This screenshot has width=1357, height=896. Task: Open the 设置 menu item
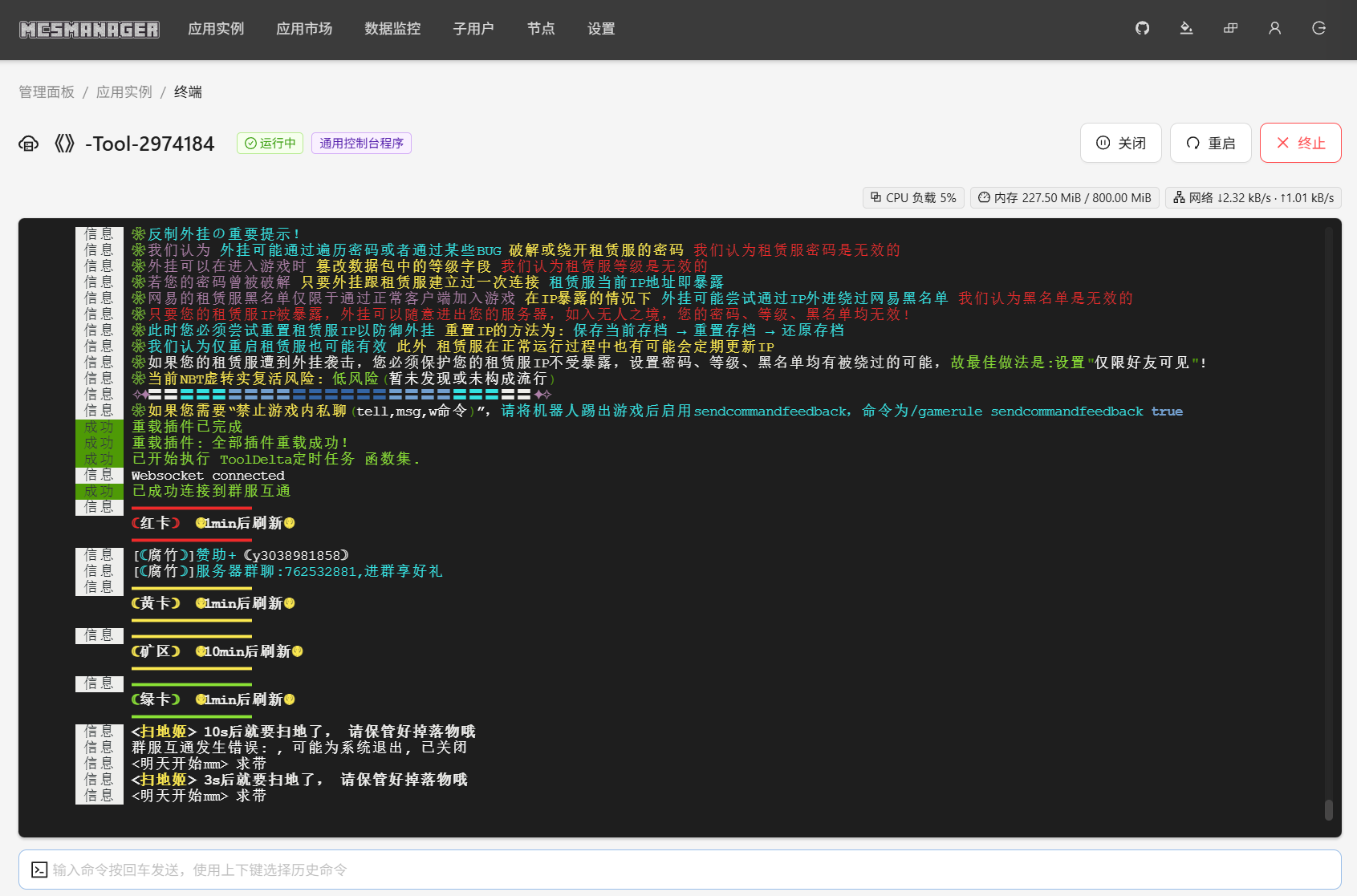coord(601,29)
